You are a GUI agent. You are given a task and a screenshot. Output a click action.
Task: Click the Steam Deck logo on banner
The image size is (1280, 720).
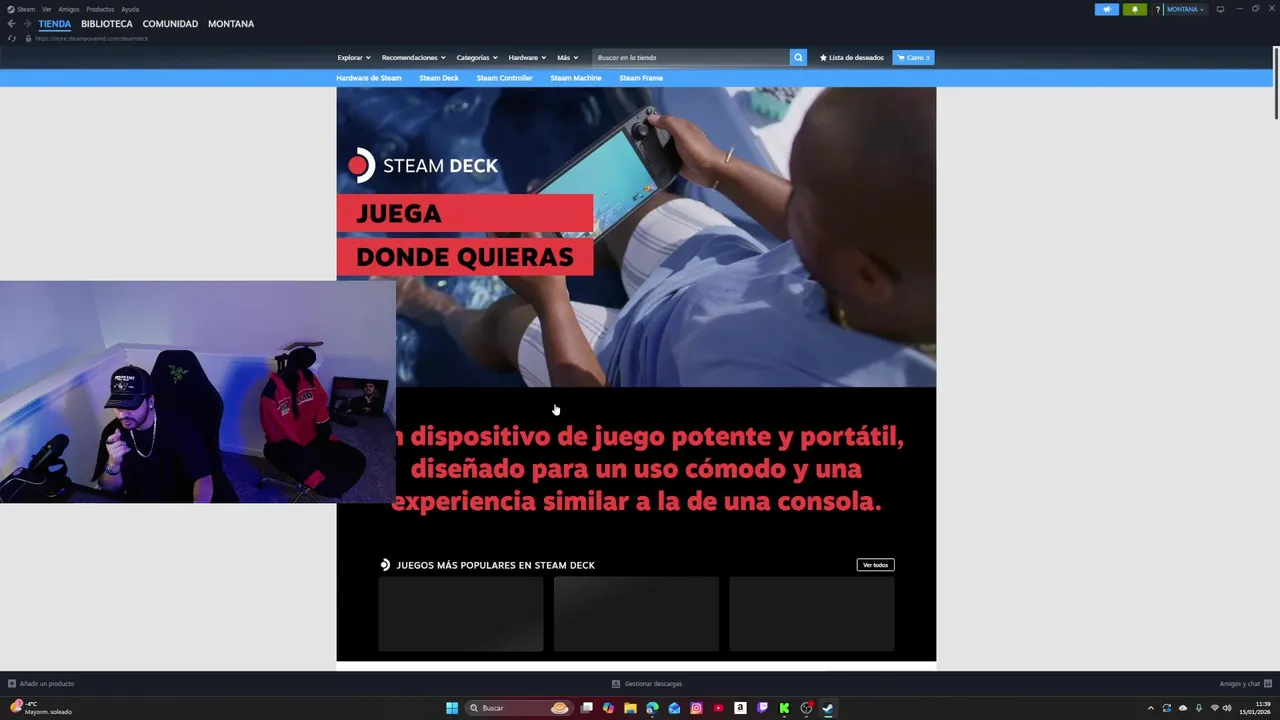pos(423,166)
